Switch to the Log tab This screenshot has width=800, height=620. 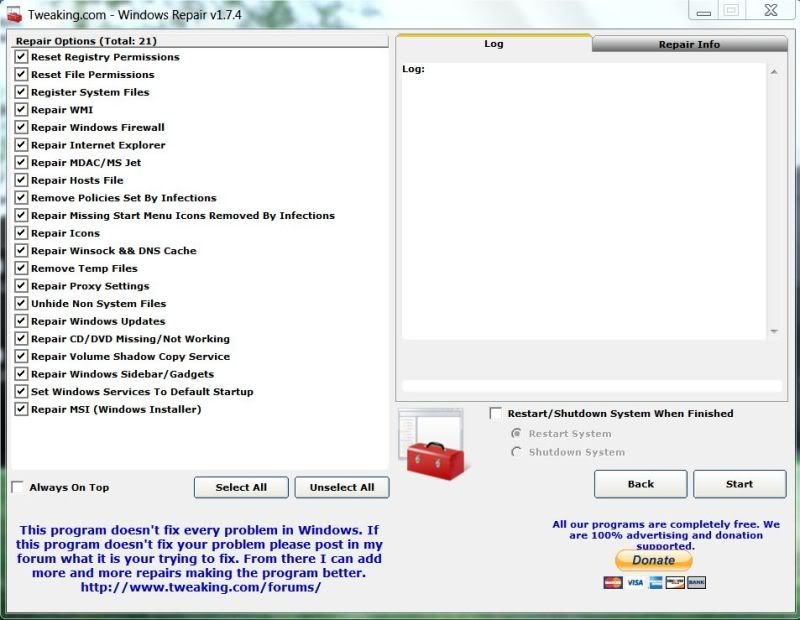494,44
